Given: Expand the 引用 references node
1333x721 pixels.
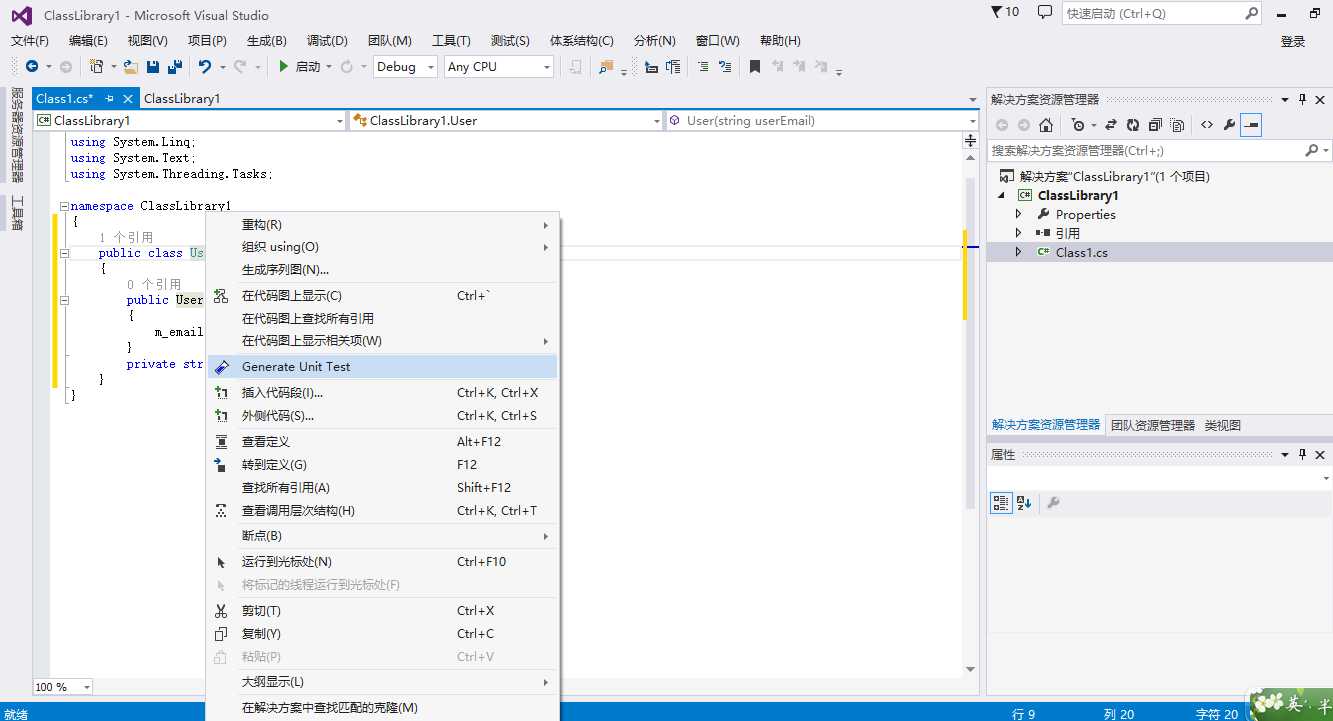Looking at the screenshot, I should (1019, 233).
